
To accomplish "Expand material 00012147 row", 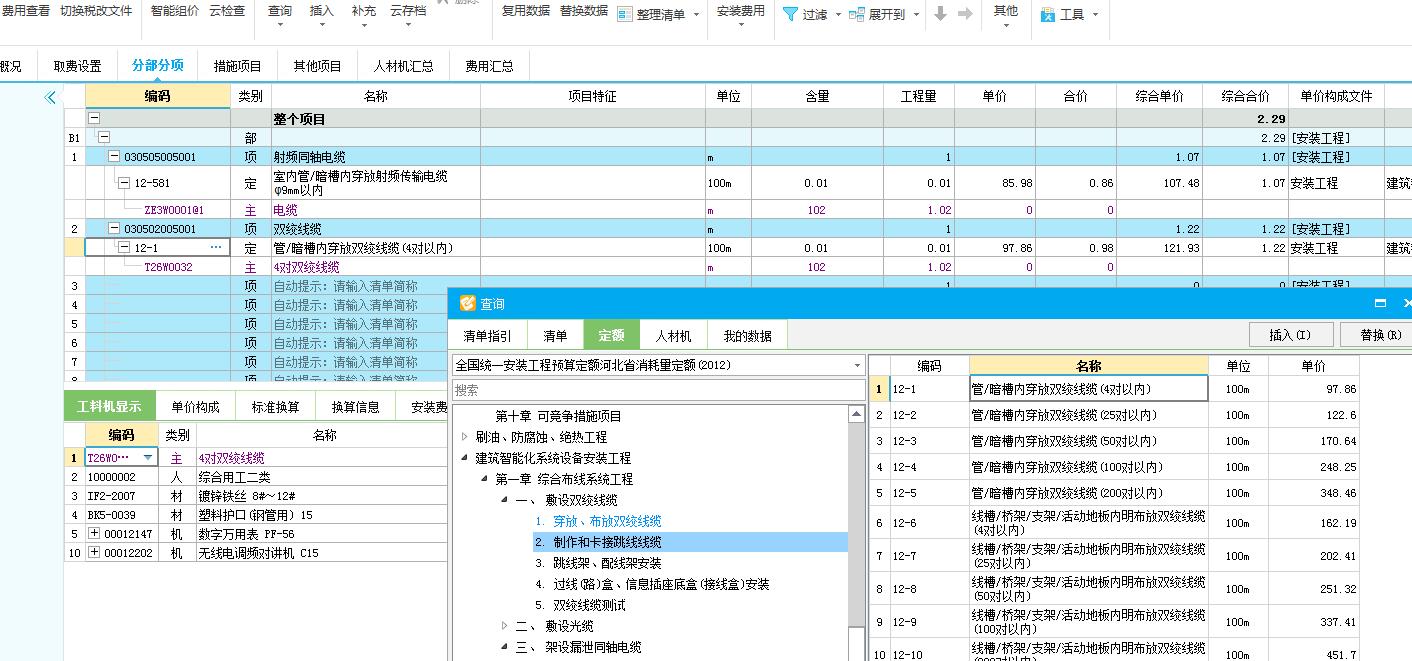I will click(x=94, y=534).
